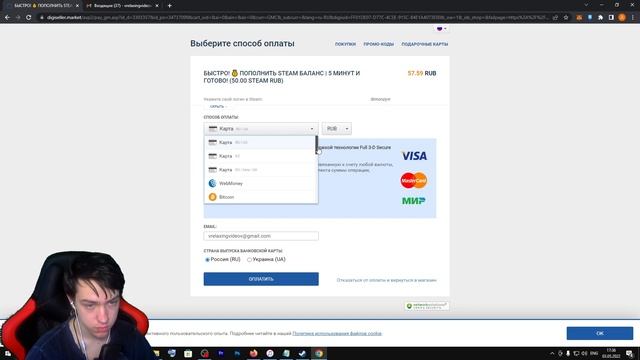The height and width of the screenshot is (360, 640).
Task: Open the page language flag dropdown
Action: coord(442,29)
